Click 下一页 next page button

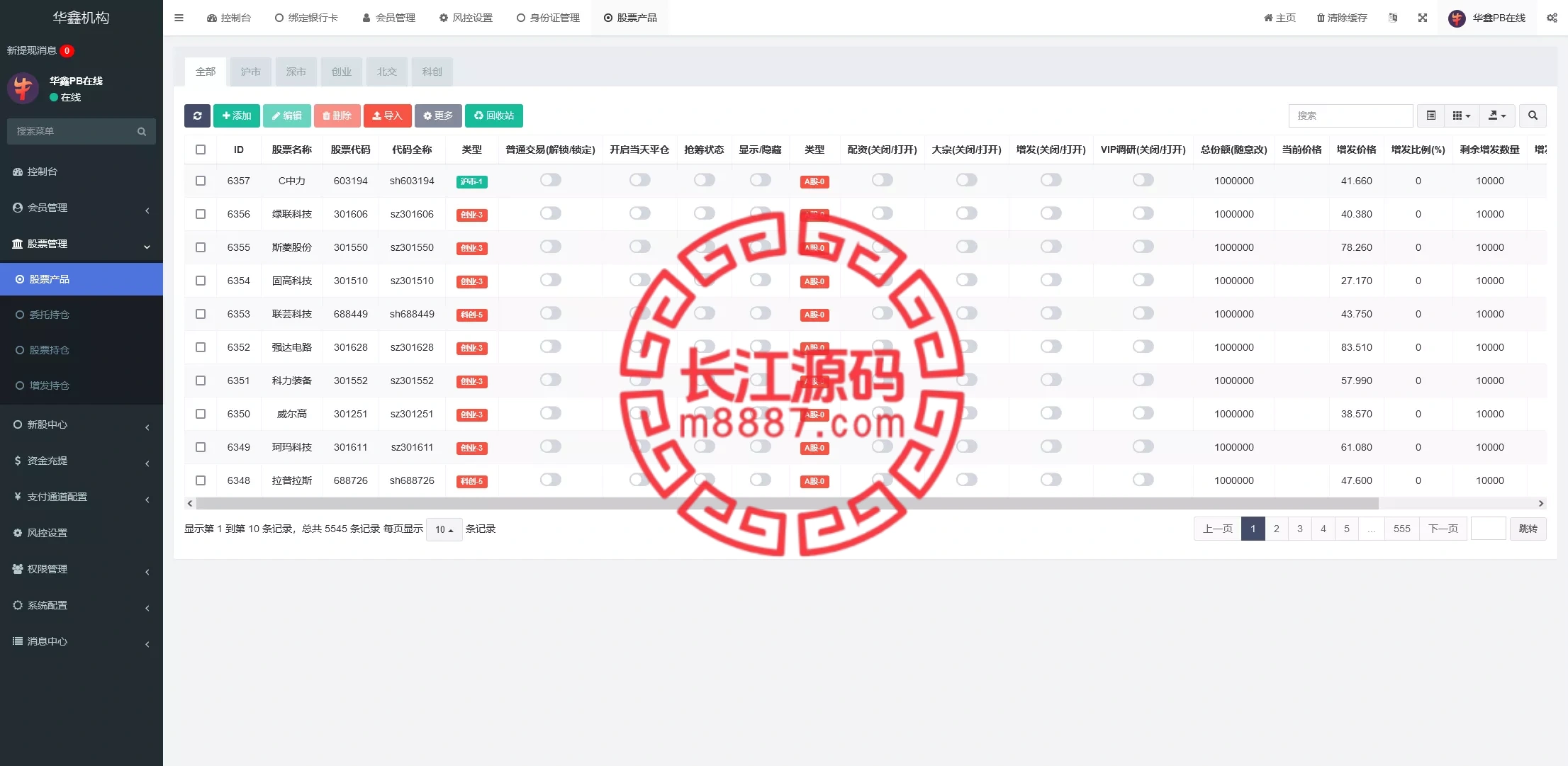coord(1443,529)
